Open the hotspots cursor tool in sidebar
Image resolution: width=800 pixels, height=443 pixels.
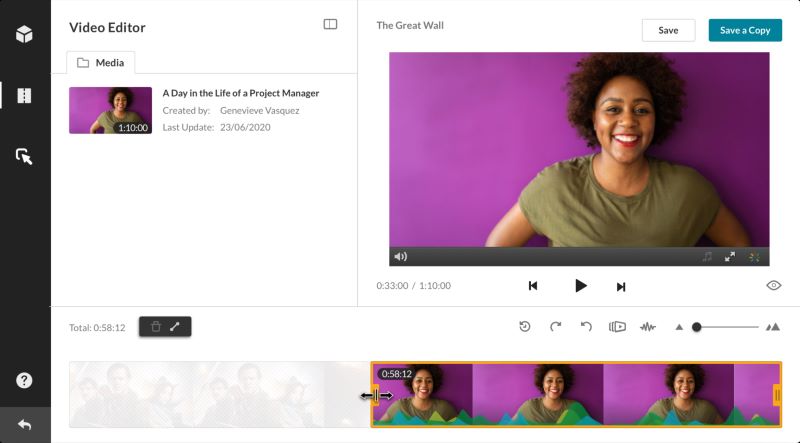(x=24, y=156)
